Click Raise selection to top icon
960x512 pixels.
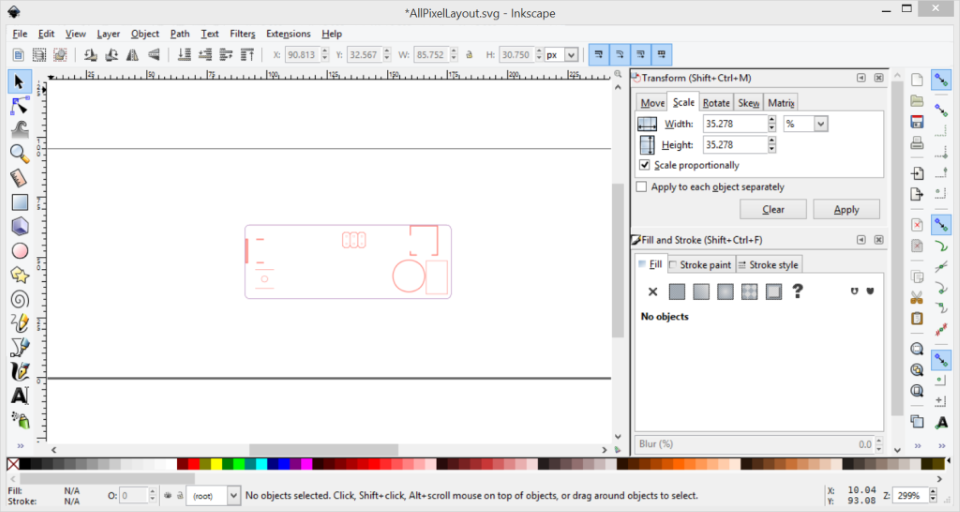coord(247,55)
